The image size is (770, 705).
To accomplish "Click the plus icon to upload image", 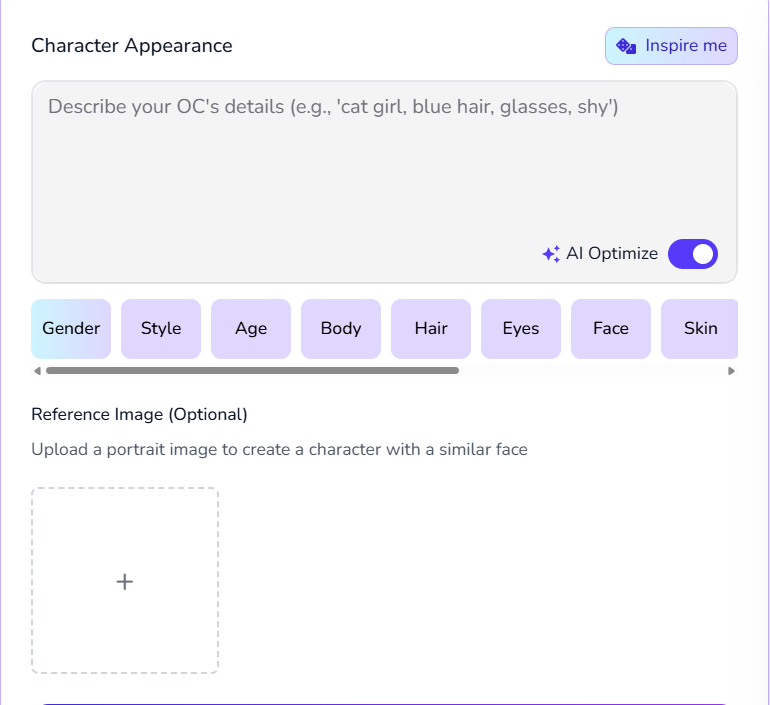I will click(x=125, y=582).
